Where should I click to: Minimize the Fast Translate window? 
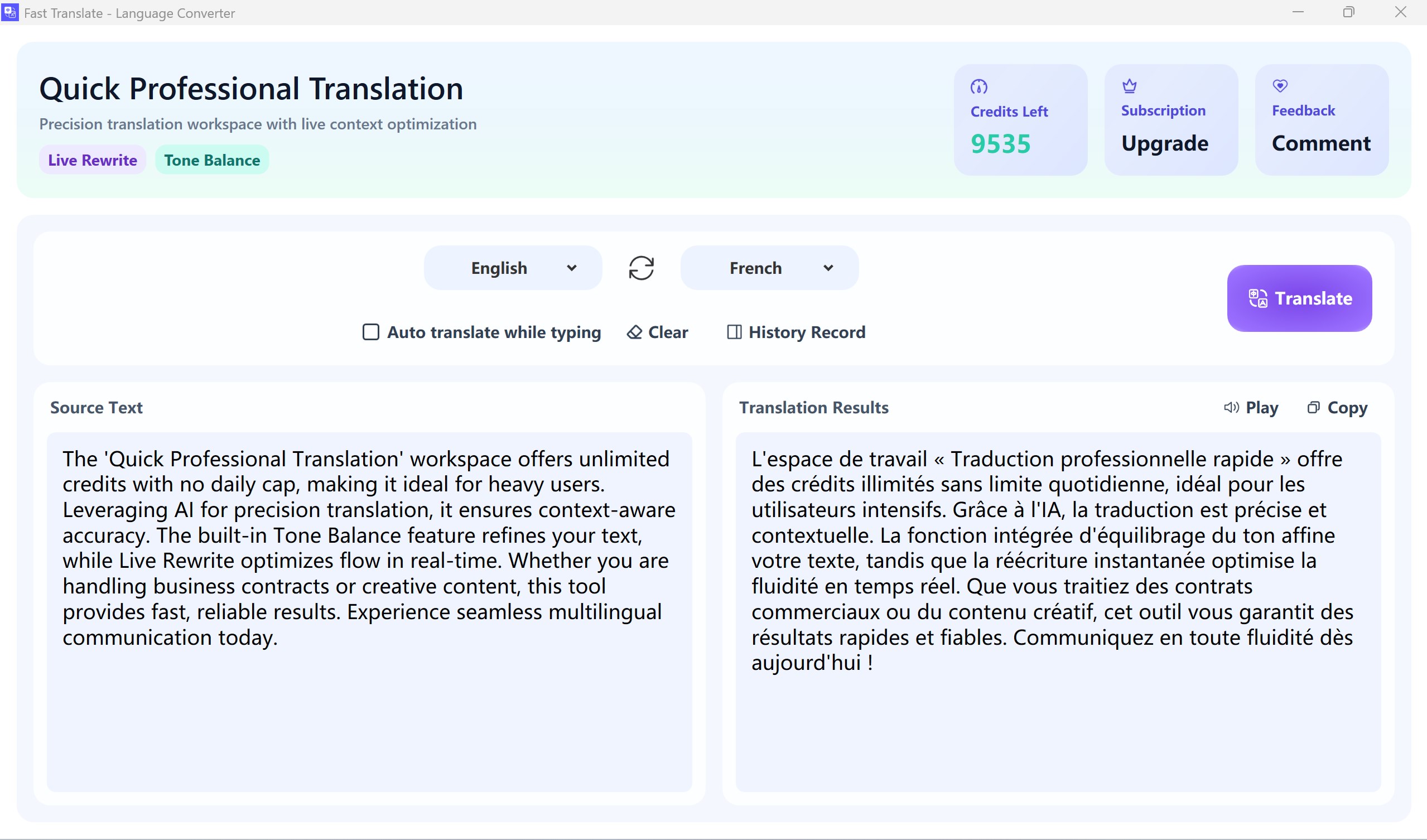pyautogui.click(x=1298, y=12)
